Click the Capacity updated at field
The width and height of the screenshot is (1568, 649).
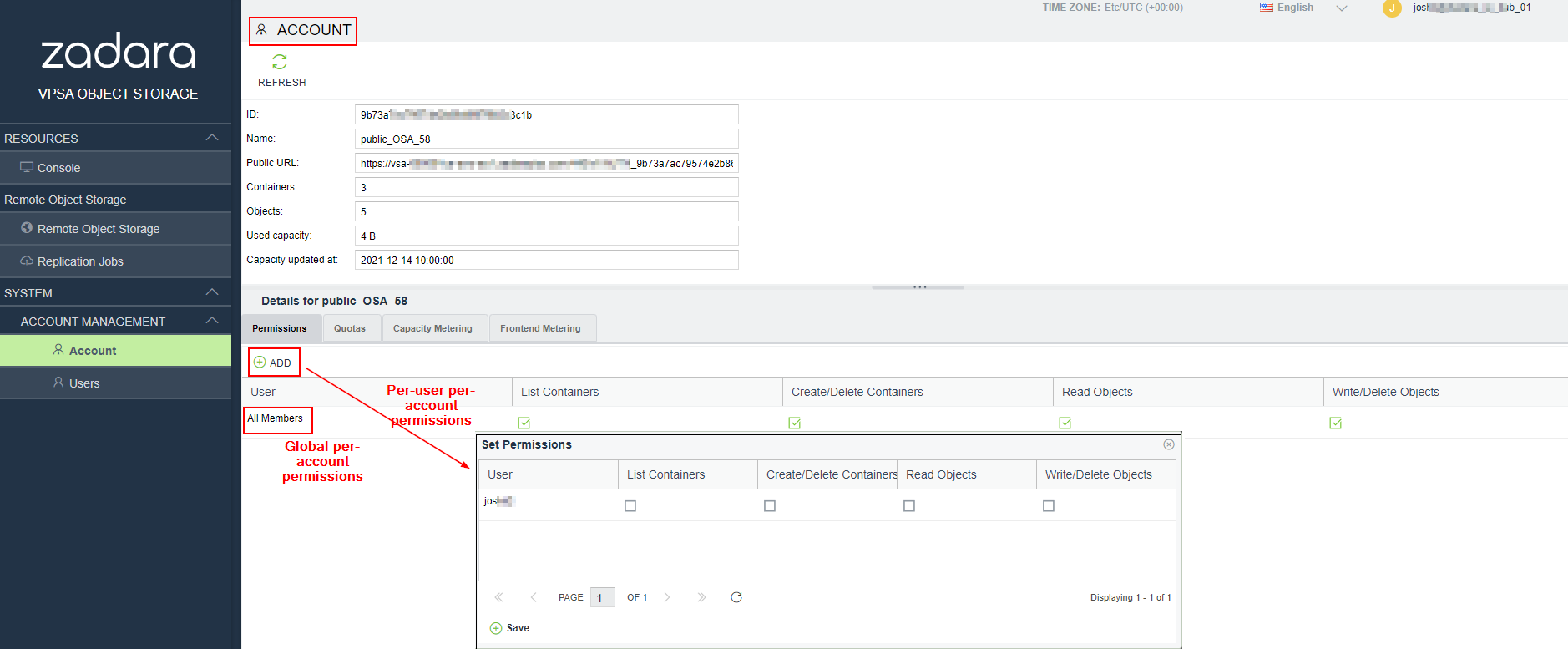[x=547, y=260]
